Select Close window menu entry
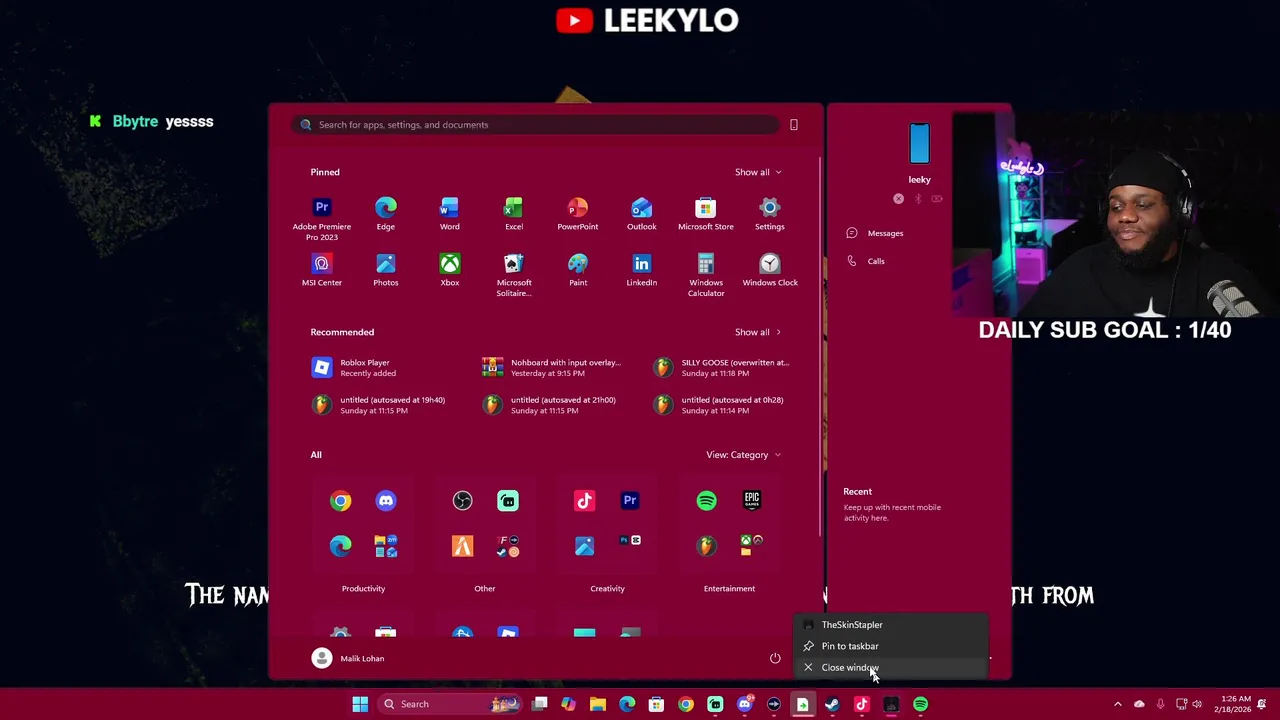This screenshot has width=1280, height=720. (890, 667)
